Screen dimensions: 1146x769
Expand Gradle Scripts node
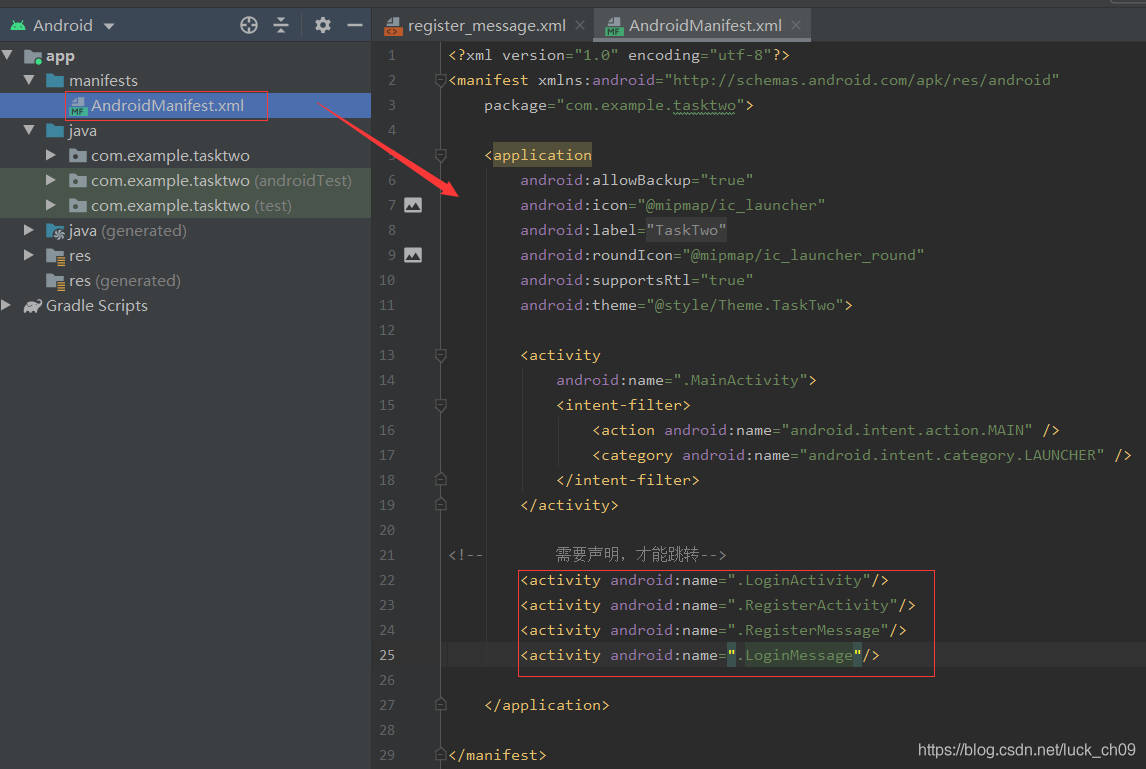pyautogui.click(x=7, y=306)
